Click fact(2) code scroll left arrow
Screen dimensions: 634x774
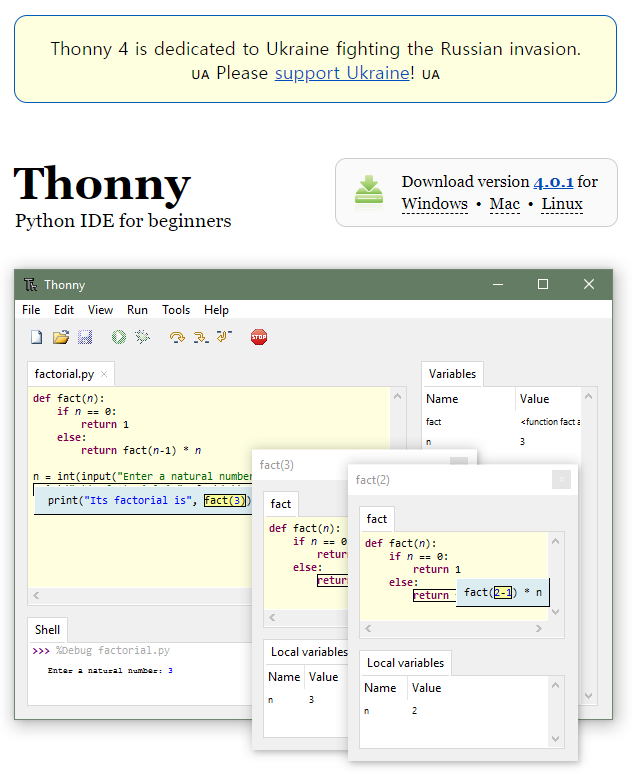[368, 628]
